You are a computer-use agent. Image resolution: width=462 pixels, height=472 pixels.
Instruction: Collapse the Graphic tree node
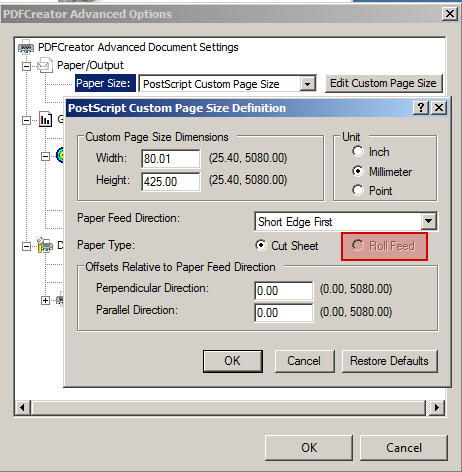(x=26, y=120)
